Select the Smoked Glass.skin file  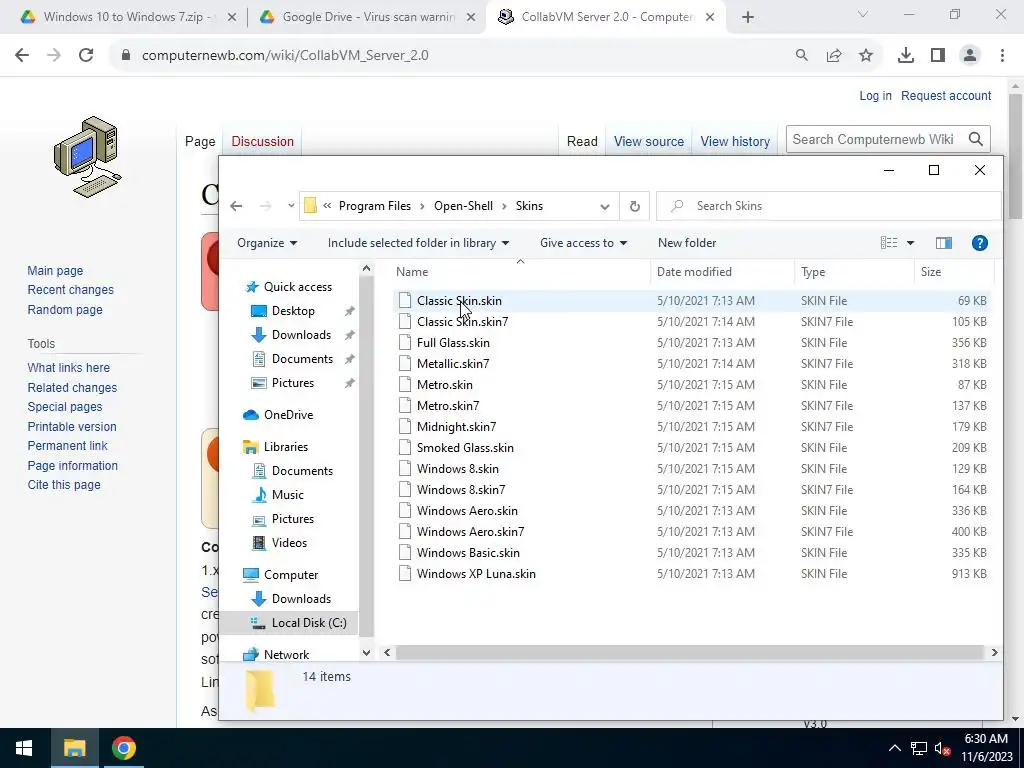465,448
